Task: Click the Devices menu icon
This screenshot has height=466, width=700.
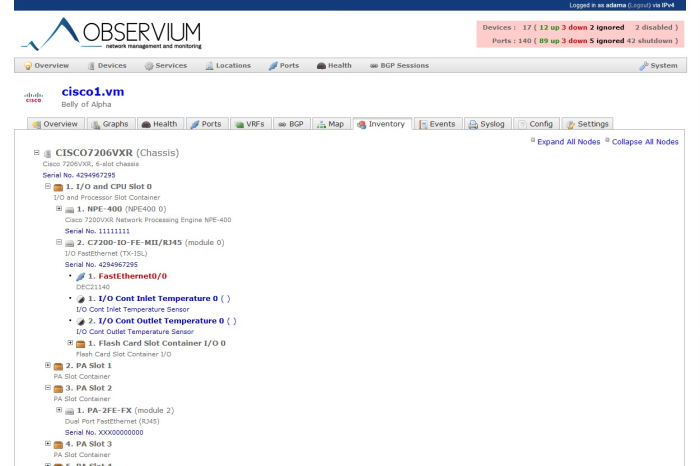Action: pos(91,66)
